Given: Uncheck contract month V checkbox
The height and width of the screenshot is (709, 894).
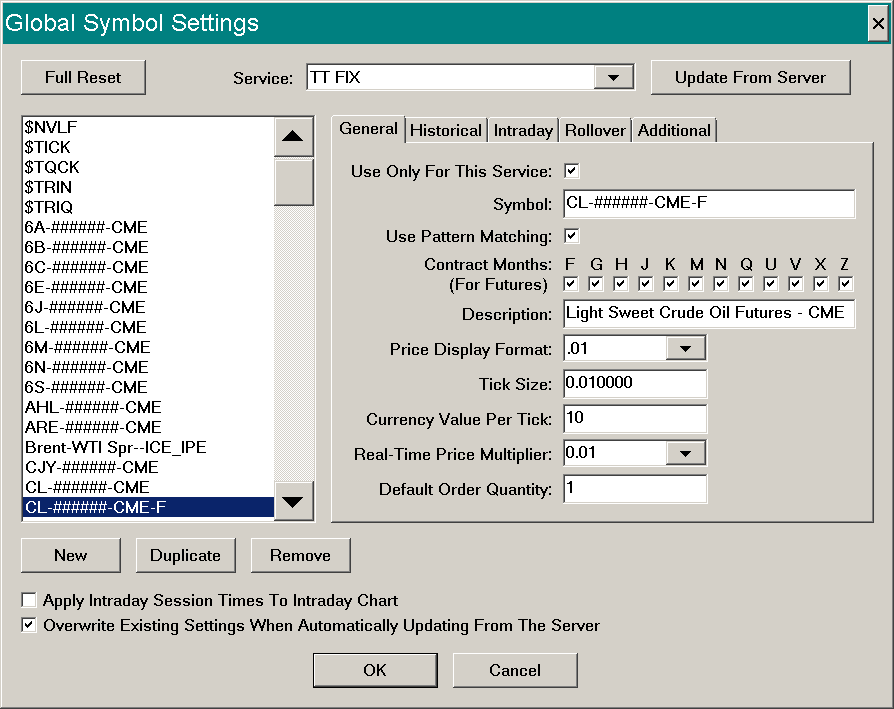Looking at the screenshot, I should click(x=795, y=284).
